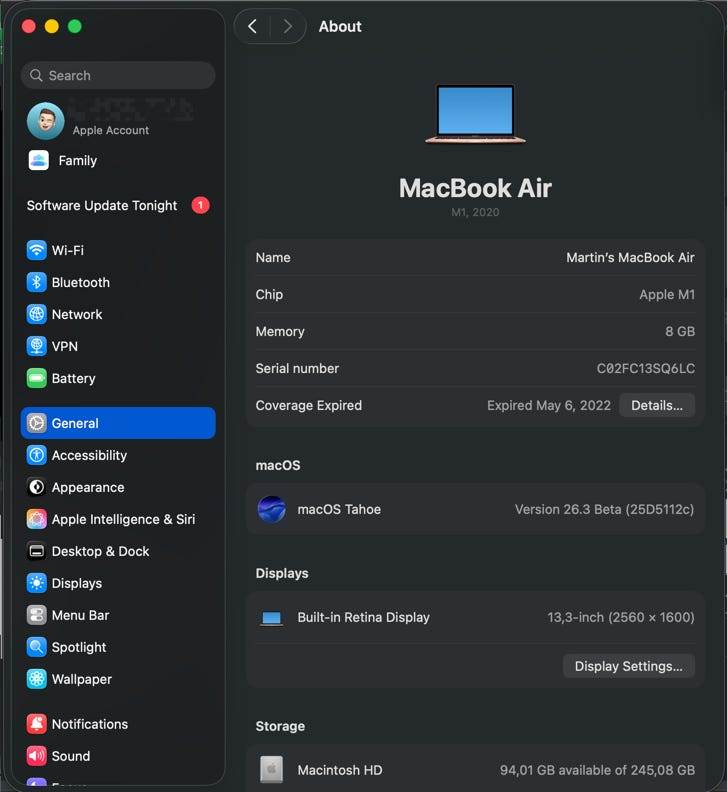
Task: Open Displays in the sidebar
Action: pos(76,583)
